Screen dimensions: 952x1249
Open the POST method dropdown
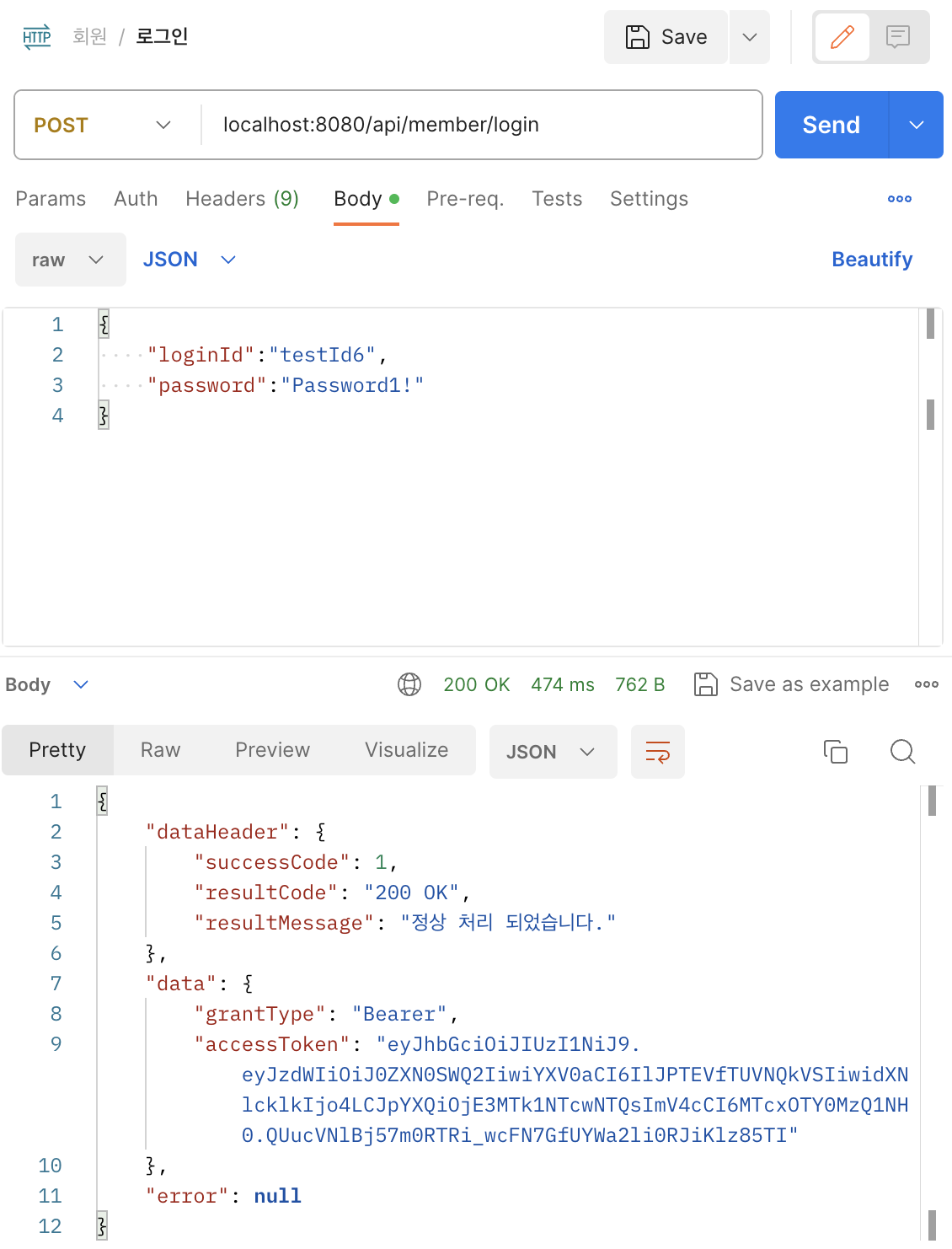[103, 125]
